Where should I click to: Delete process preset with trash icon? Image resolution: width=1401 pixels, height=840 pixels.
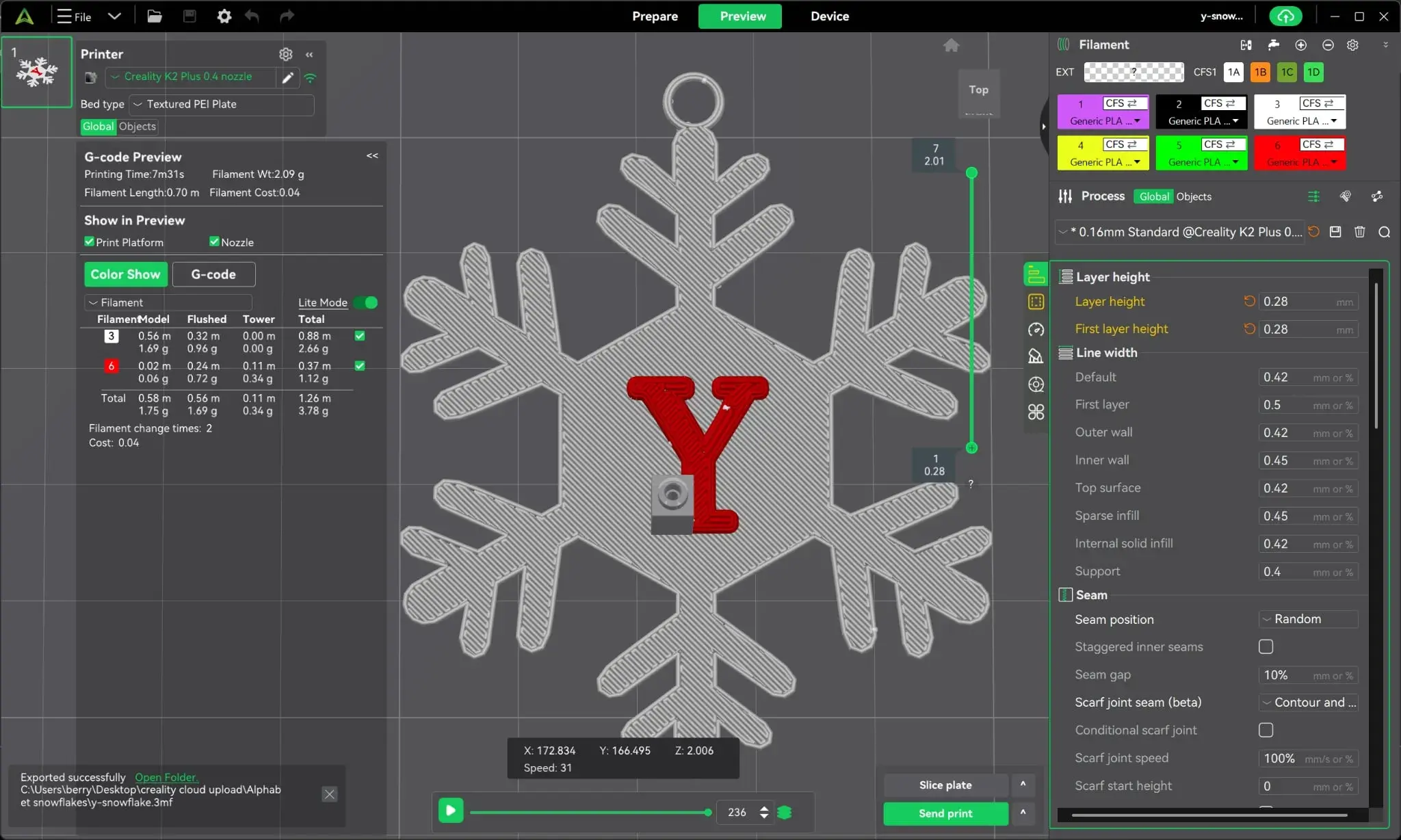(1360, 232)
